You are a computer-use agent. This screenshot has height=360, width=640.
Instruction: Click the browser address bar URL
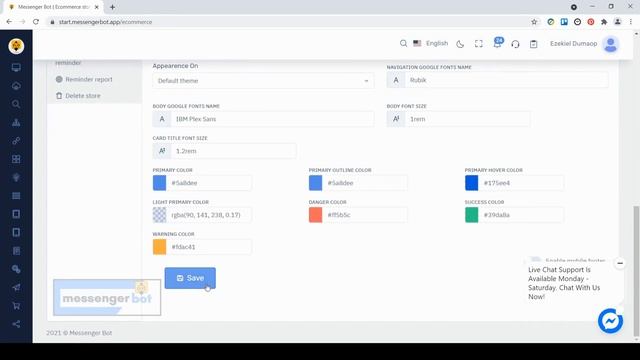coord(105,22)
